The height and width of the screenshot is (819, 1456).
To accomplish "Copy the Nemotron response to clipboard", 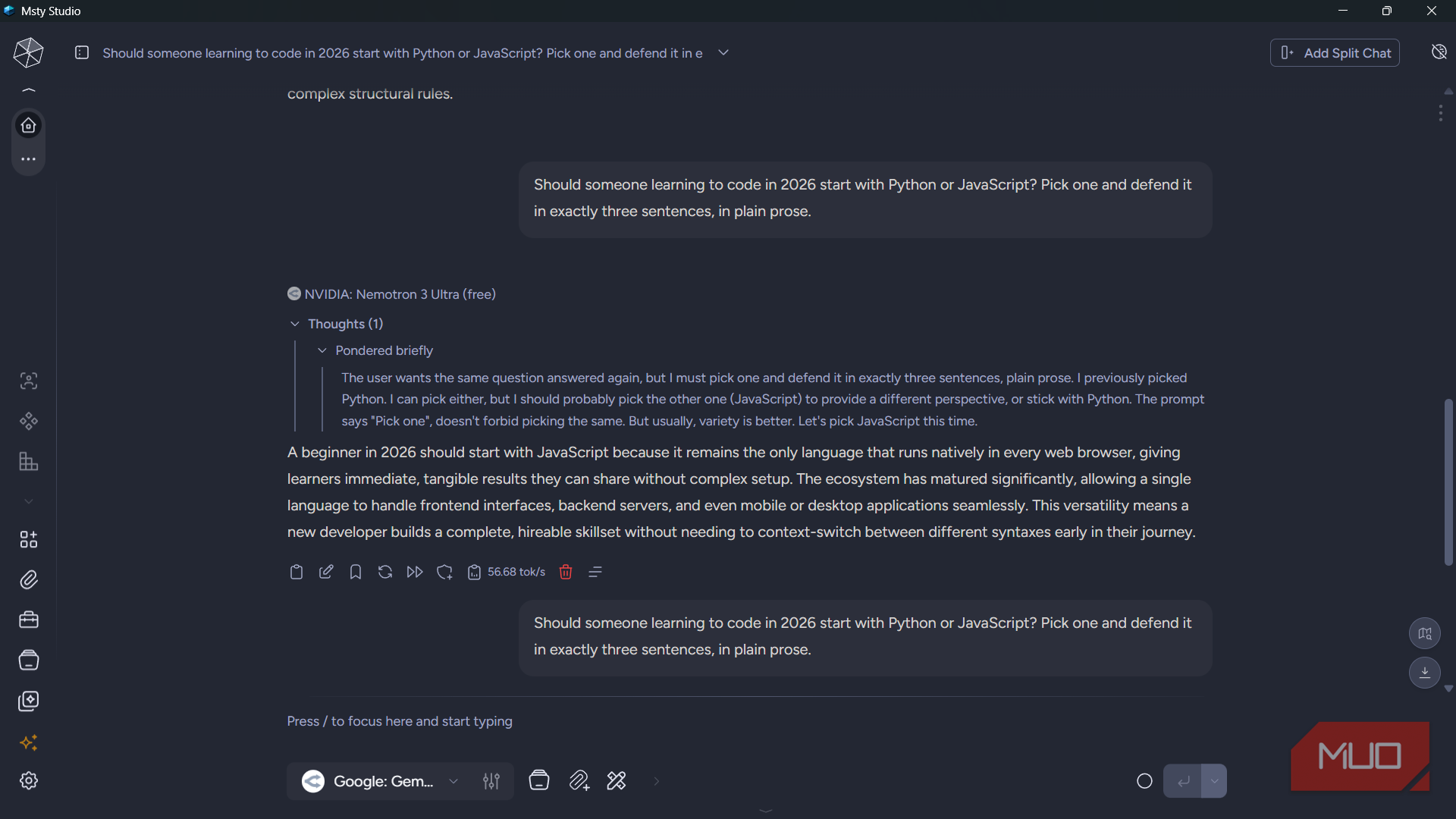I will point(297,572).
